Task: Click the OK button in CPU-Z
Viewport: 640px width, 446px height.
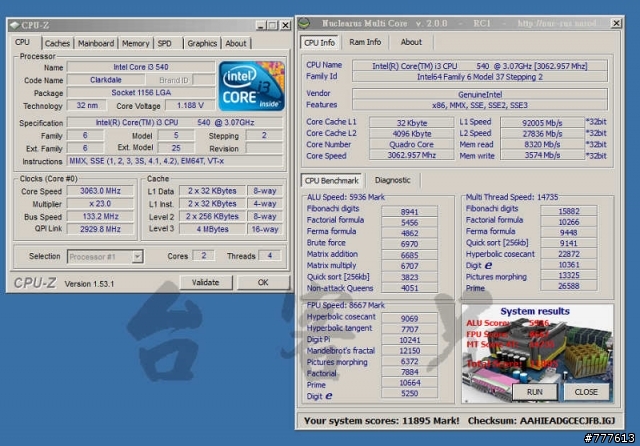Action: [x=263, y=282]
